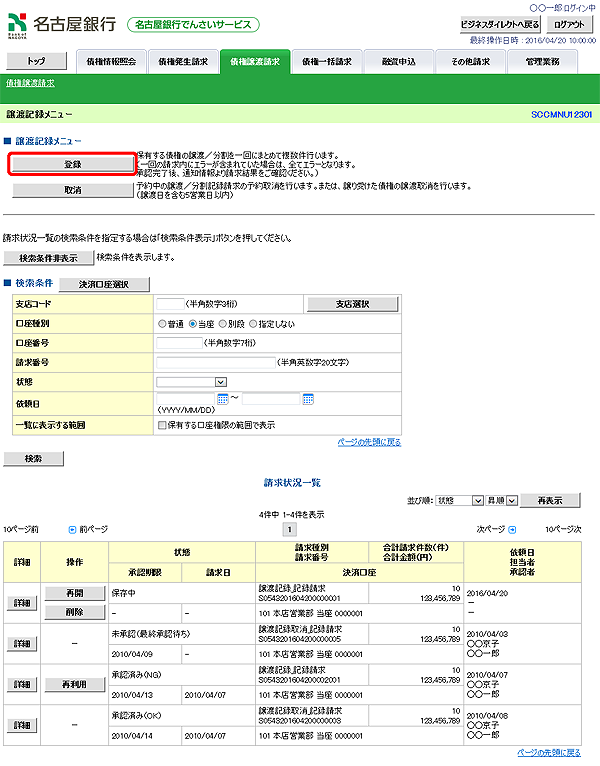This screenshot has height=766, width=600.
Task: Select the 当座 account type radio
Action: [193, 323]
